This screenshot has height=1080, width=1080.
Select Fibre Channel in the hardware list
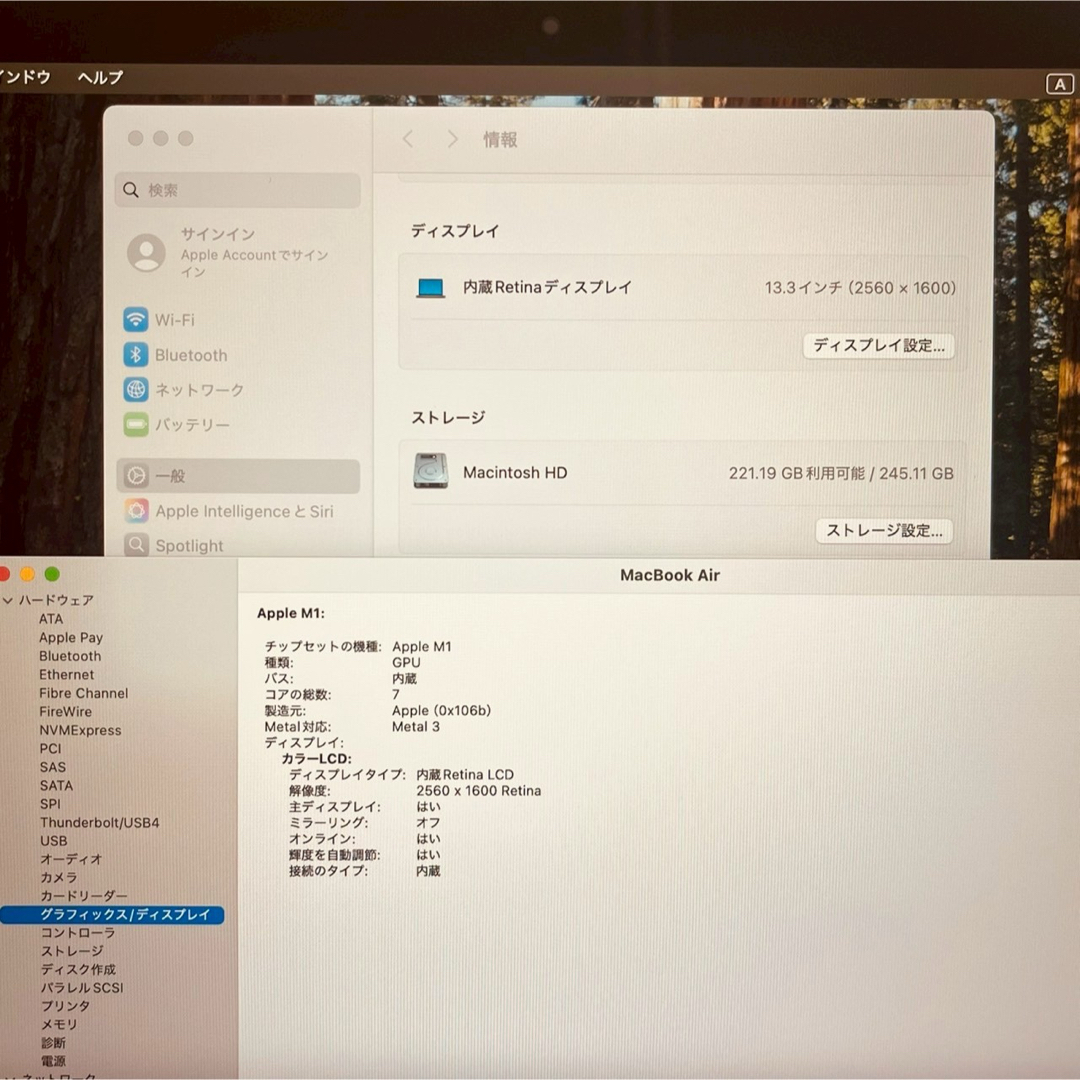click(x=83, y=694)
